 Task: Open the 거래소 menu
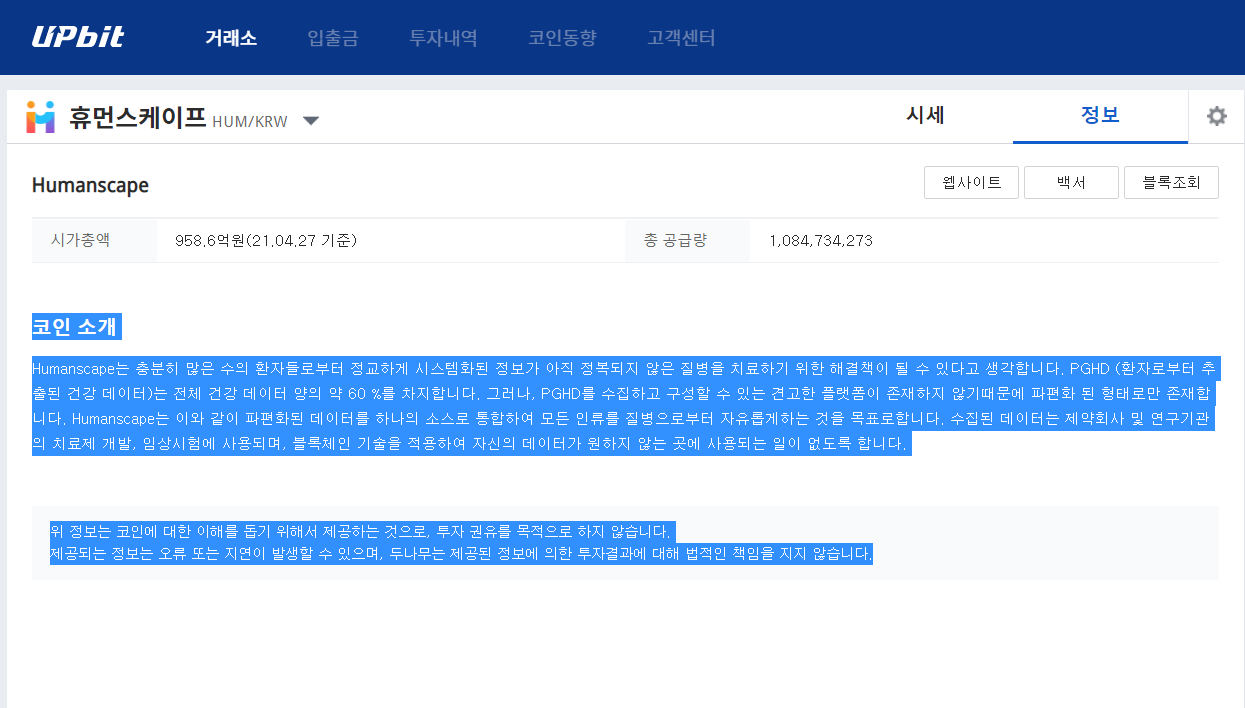231,38
